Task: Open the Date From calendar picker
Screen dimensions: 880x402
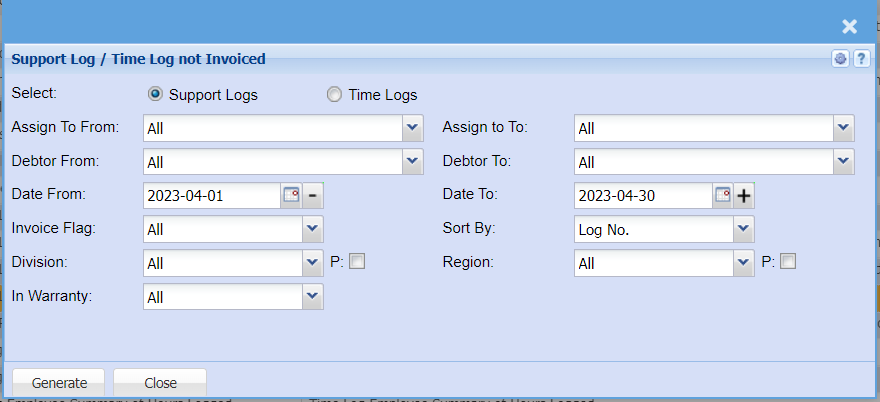Action: [291, 196]
